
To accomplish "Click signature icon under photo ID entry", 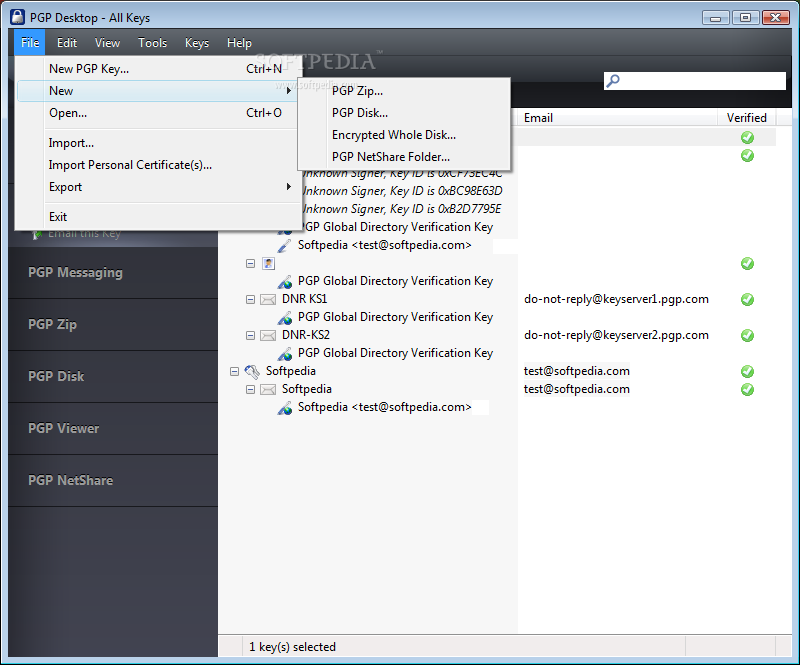I will pos(285,282).
